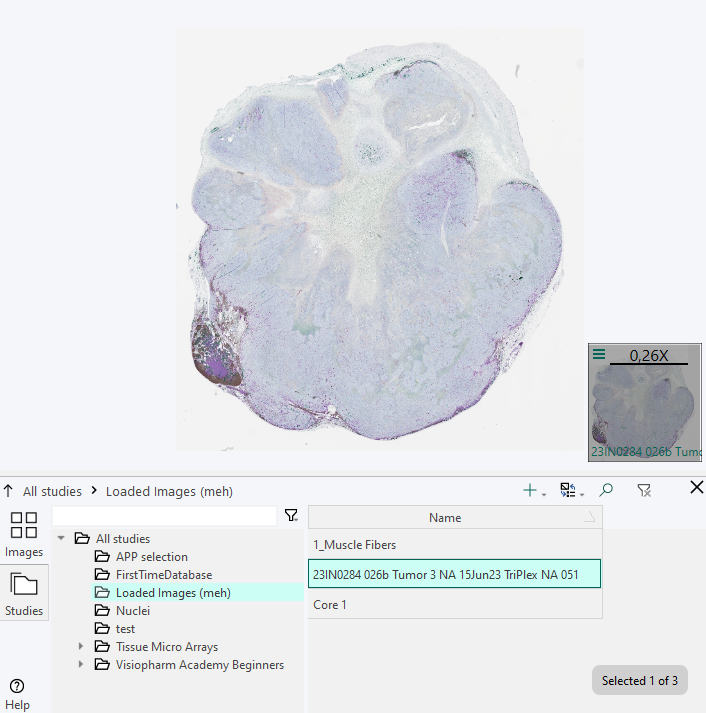
Task: Click the overview navigator thumbnail
Action: pos(645,402)
